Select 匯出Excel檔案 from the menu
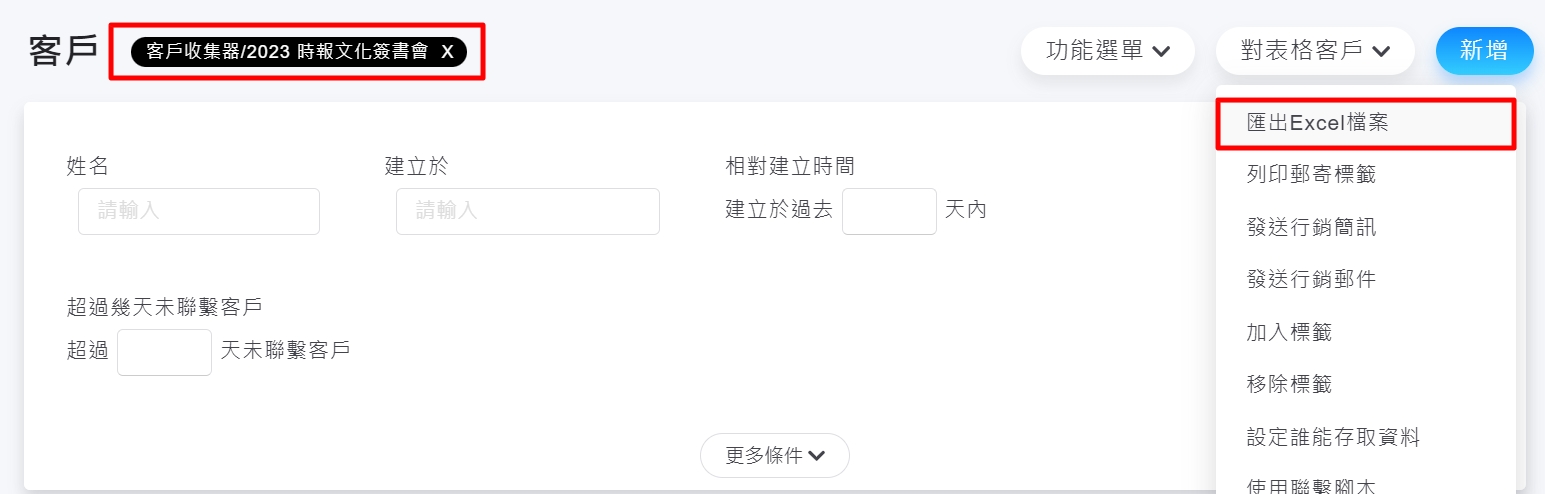 pos(1317,123)
